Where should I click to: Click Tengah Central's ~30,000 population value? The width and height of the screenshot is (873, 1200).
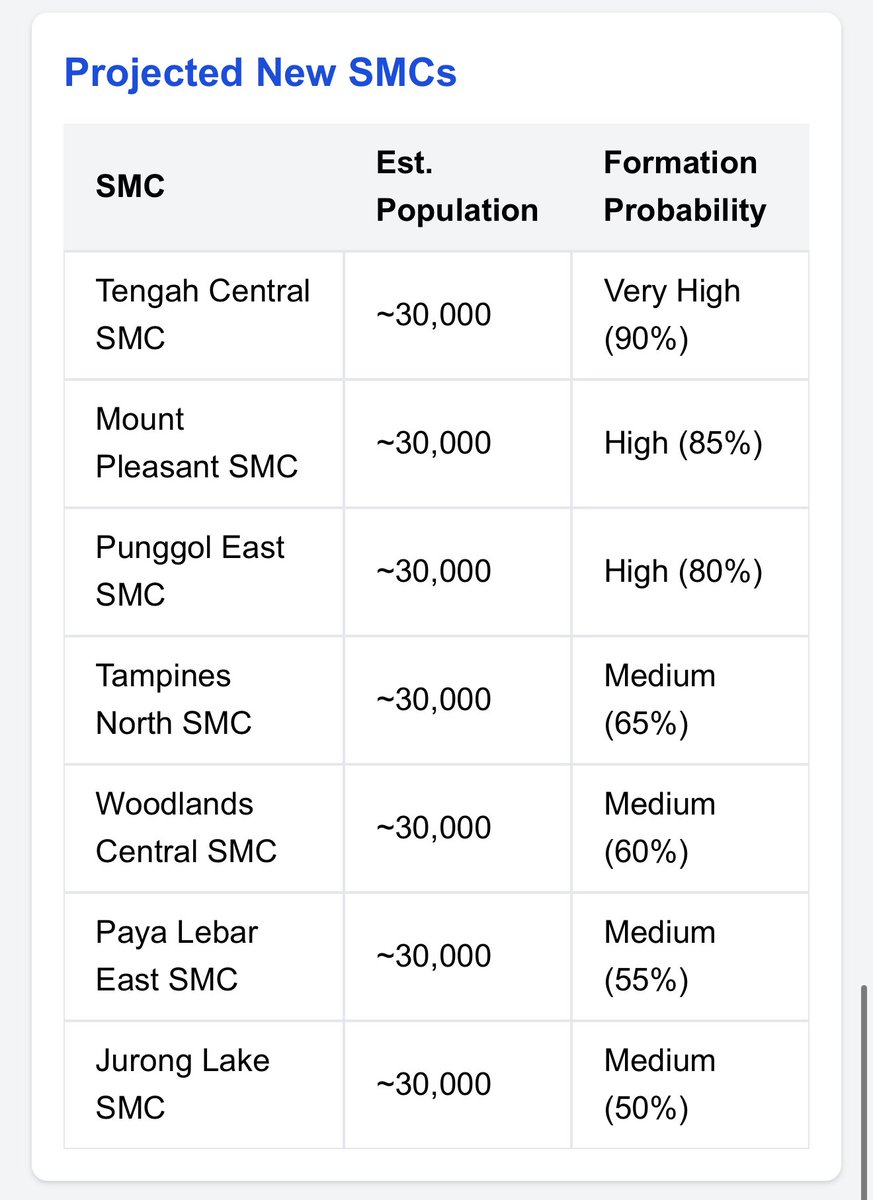(434, 315)
